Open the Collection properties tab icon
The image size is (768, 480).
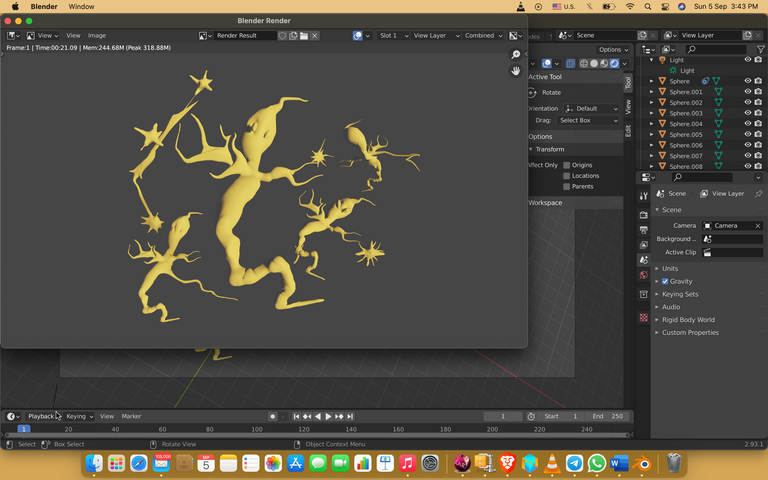(x=644, y=294)
